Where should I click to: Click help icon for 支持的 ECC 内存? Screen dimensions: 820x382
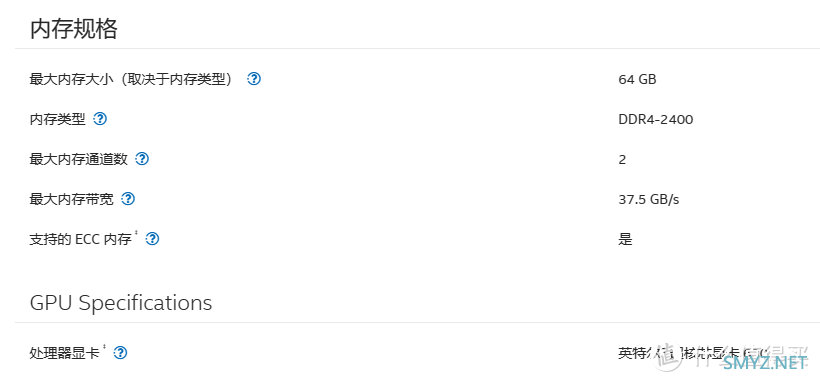[152, 239]
